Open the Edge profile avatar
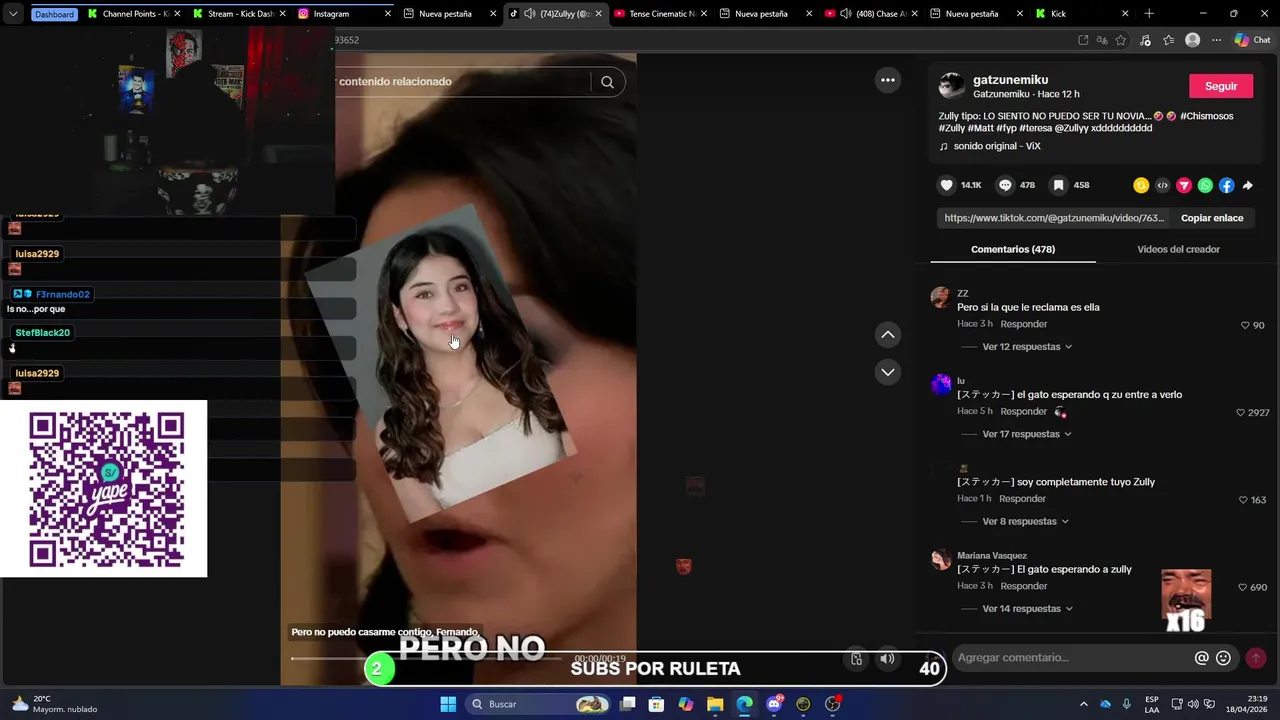Image resolution: width=1280 pixels, height=720 pixels. 1192,40
